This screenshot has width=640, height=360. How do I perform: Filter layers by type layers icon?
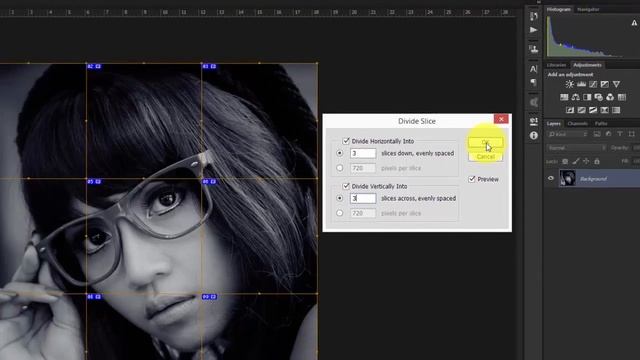[620, 134]
